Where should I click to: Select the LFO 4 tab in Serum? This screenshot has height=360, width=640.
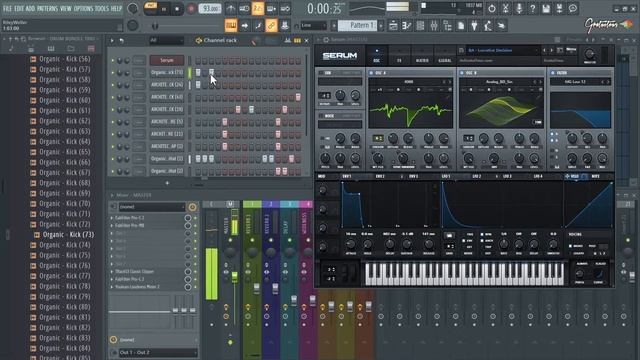point(538,176)
